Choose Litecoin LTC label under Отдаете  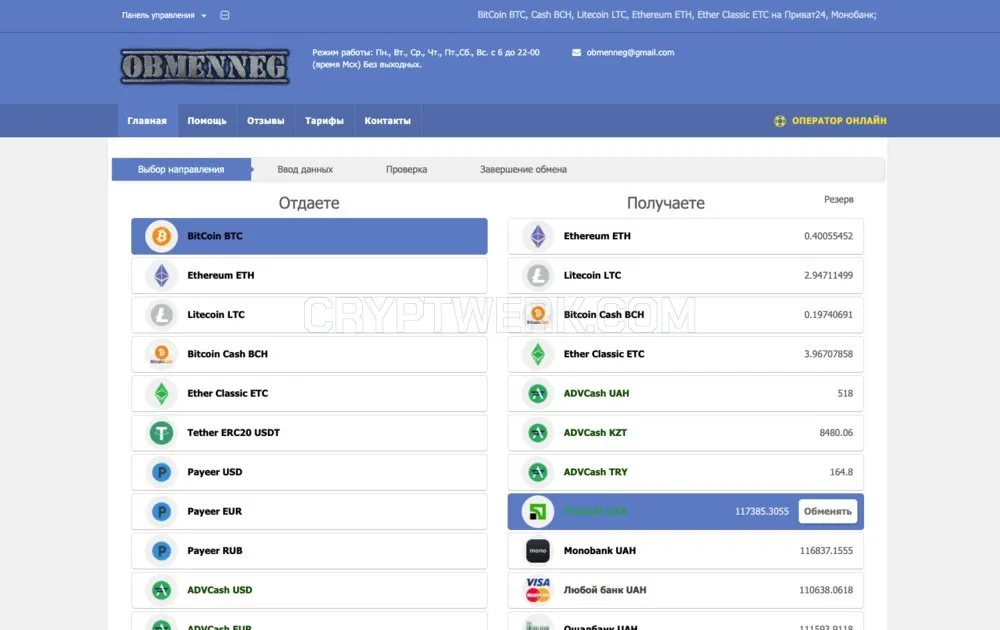216,315
